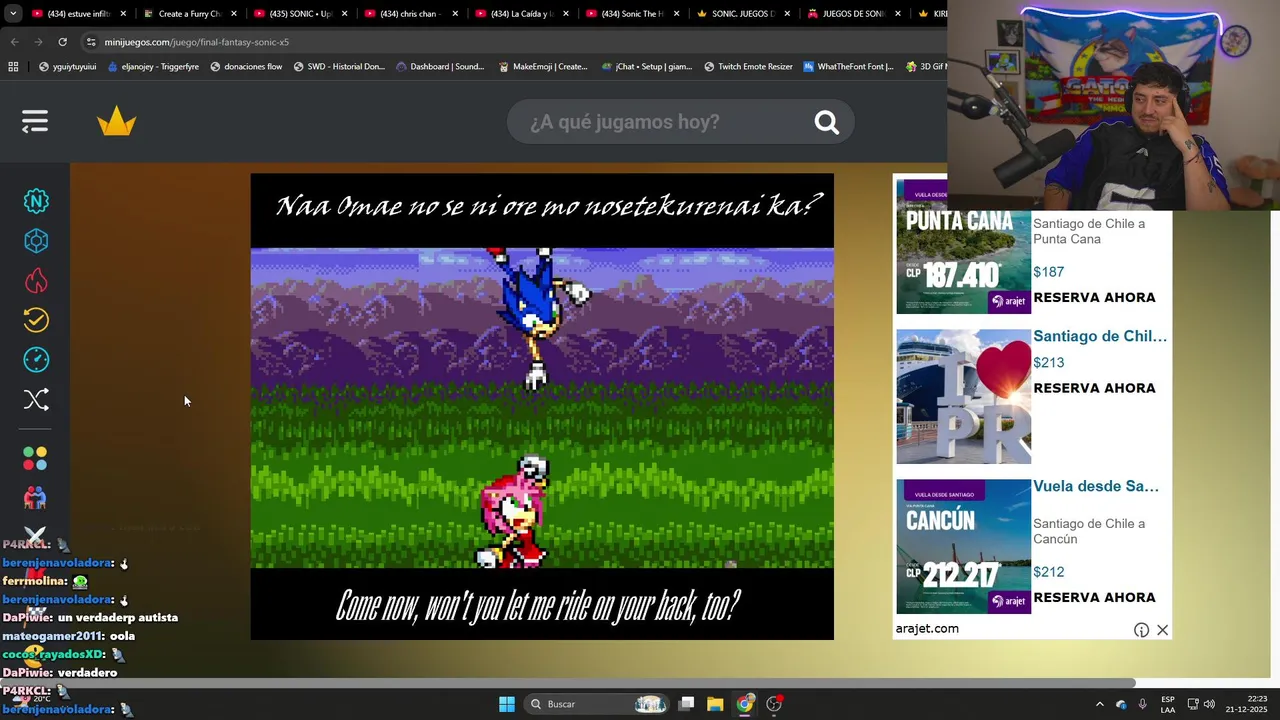1280x720 pixels.
Task: Open 'yguiytuyuiui' bookmark
Action: pos(67,67)
